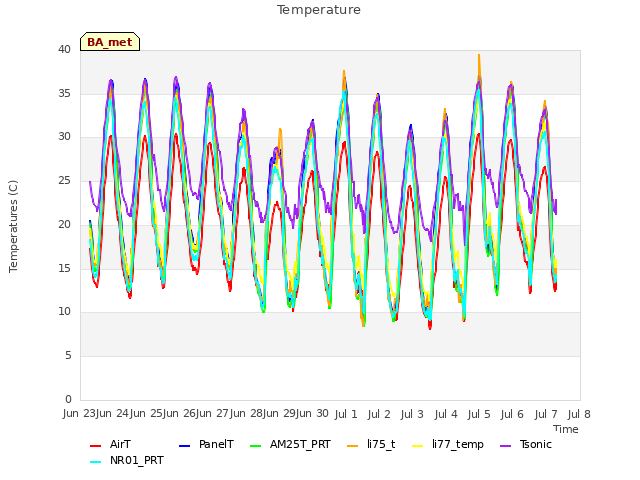Click the orange li75_t legend color marker
The image size is (640, 480).
click(x=353, y=445)
